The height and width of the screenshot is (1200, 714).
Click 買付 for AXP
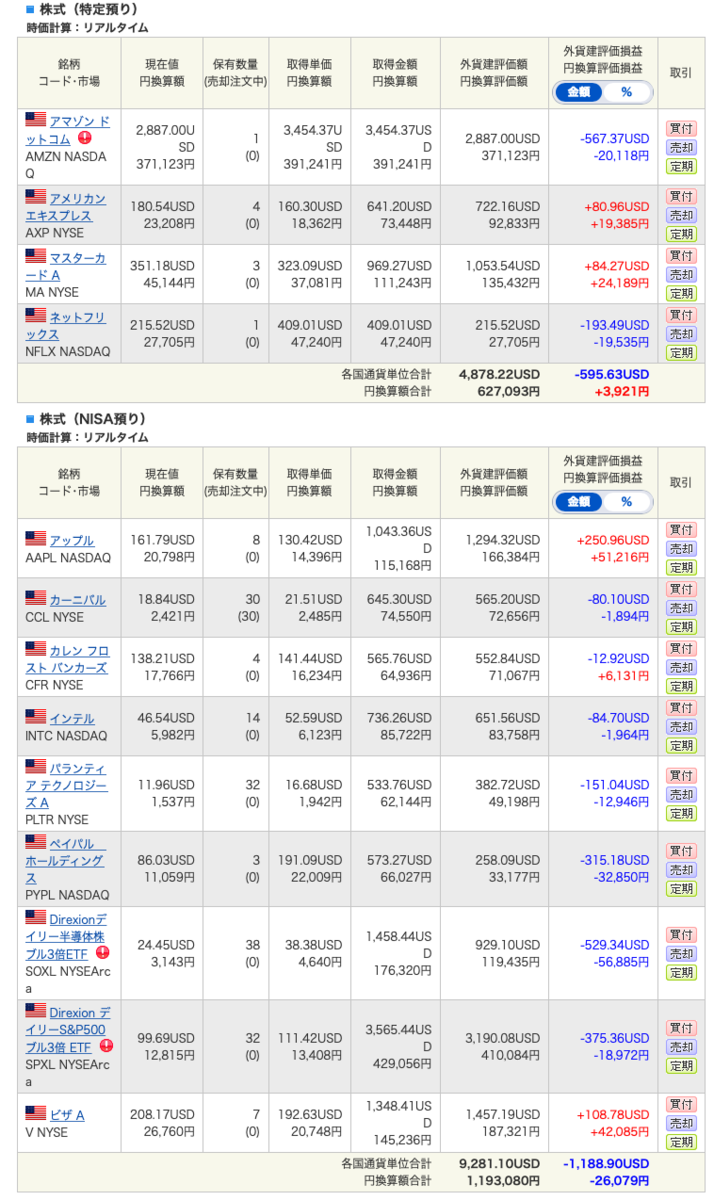[681, 196]
